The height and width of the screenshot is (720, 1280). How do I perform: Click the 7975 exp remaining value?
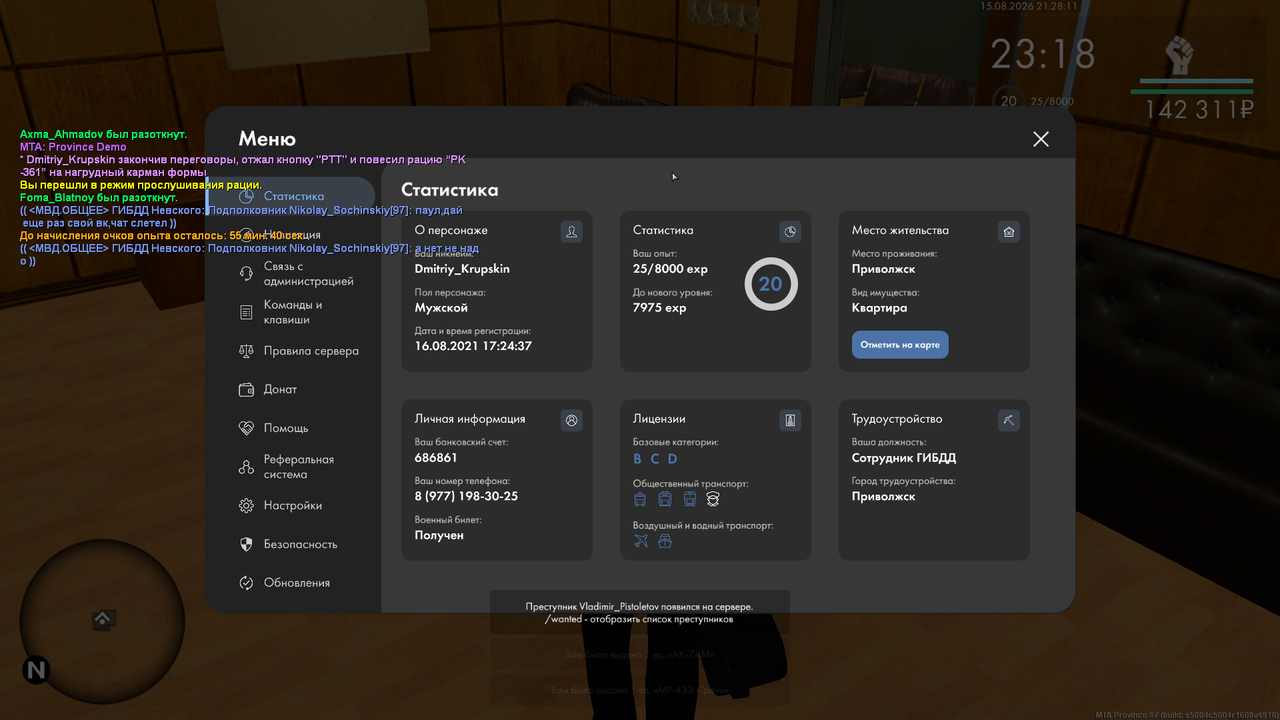point(660,308)
